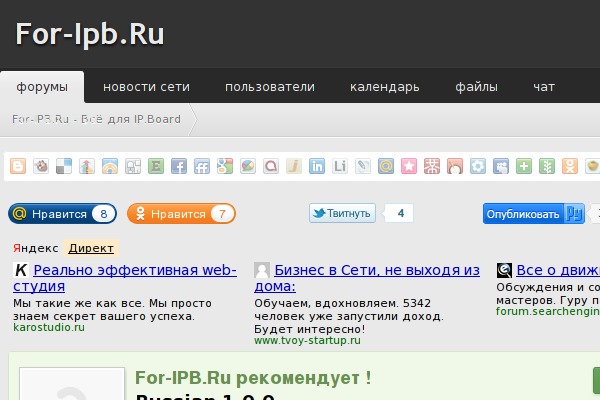Share to LinkedIn icon
The width and height of the screenshot is (600, 400).
[317, 167]
